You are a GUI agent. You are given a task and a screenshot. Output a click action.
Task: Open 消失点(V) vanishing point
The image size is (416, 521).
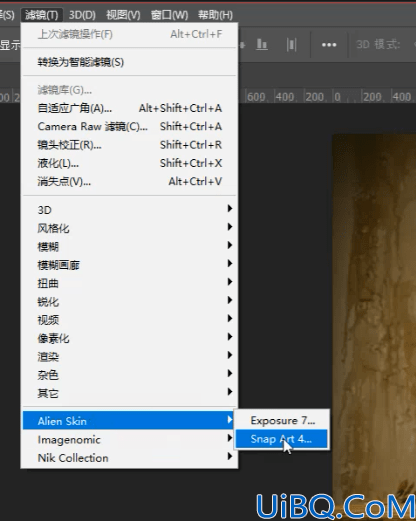click(x=129, y=181)
